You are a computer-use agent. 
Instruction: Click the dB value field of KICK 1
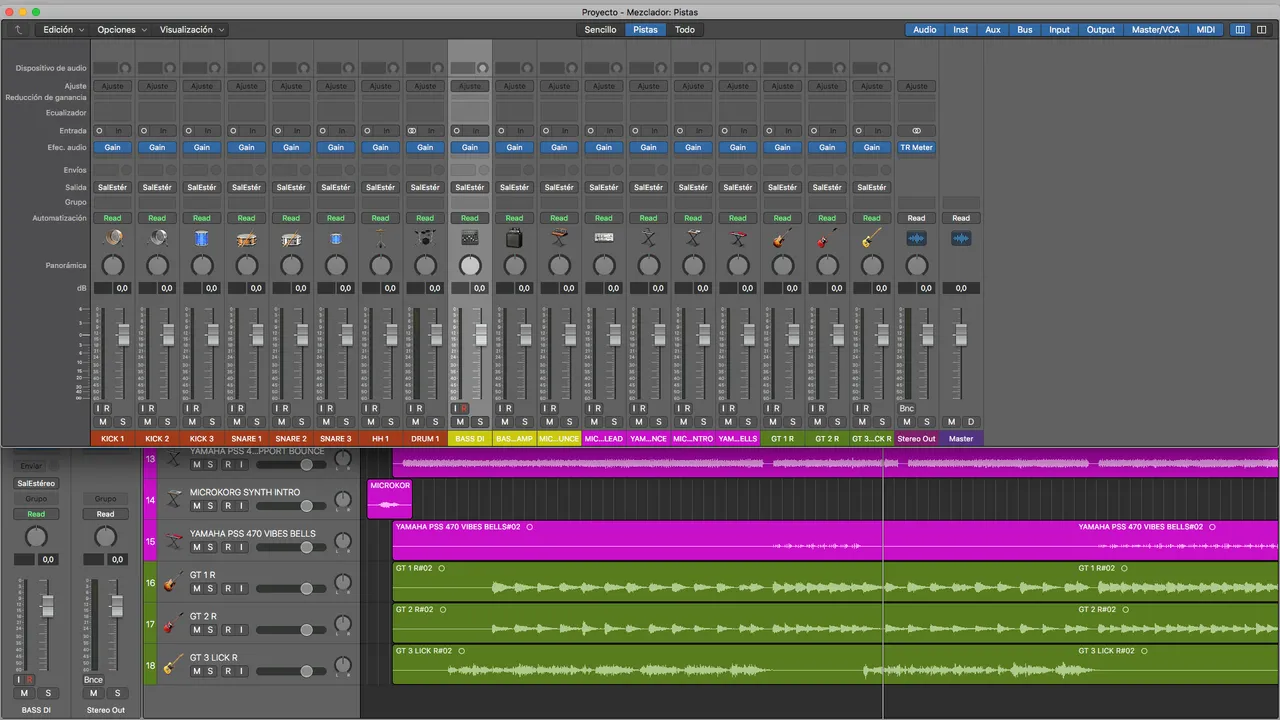click(121, 288)
